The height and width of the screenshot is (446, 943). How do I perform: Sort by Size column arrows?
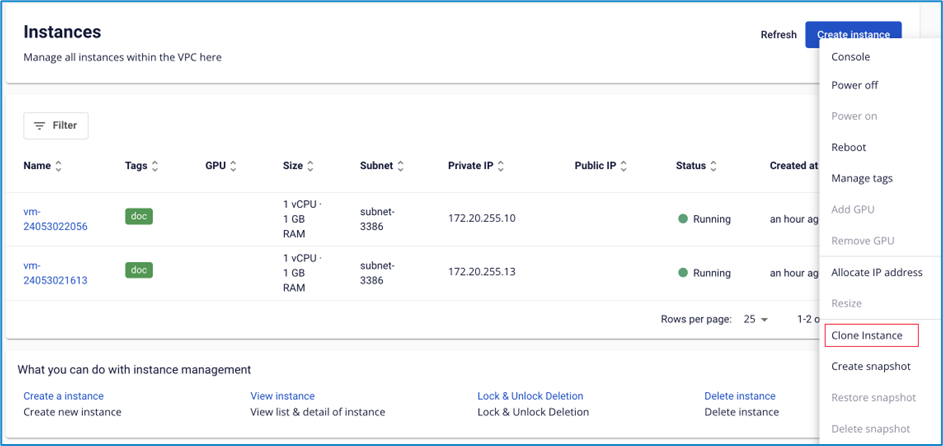coord(311,166)
